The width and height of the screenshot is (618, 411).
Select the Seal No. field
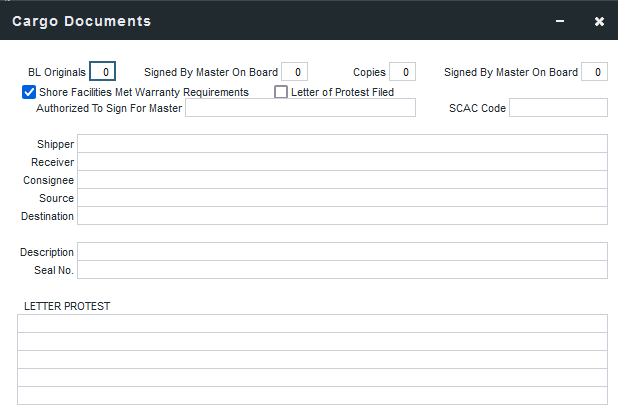tap(342, 270)
